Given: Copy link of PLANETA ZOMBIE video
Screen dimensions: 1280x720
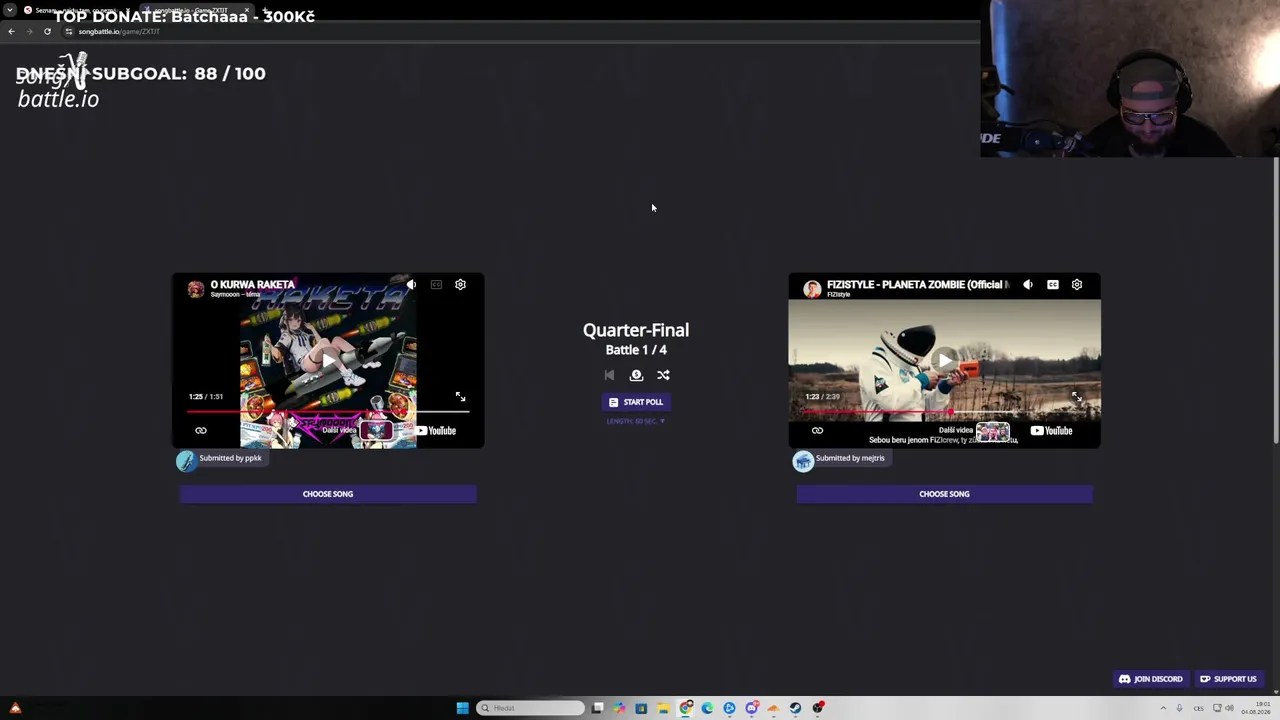Looking at the screenshot, I should pos(817,431).
